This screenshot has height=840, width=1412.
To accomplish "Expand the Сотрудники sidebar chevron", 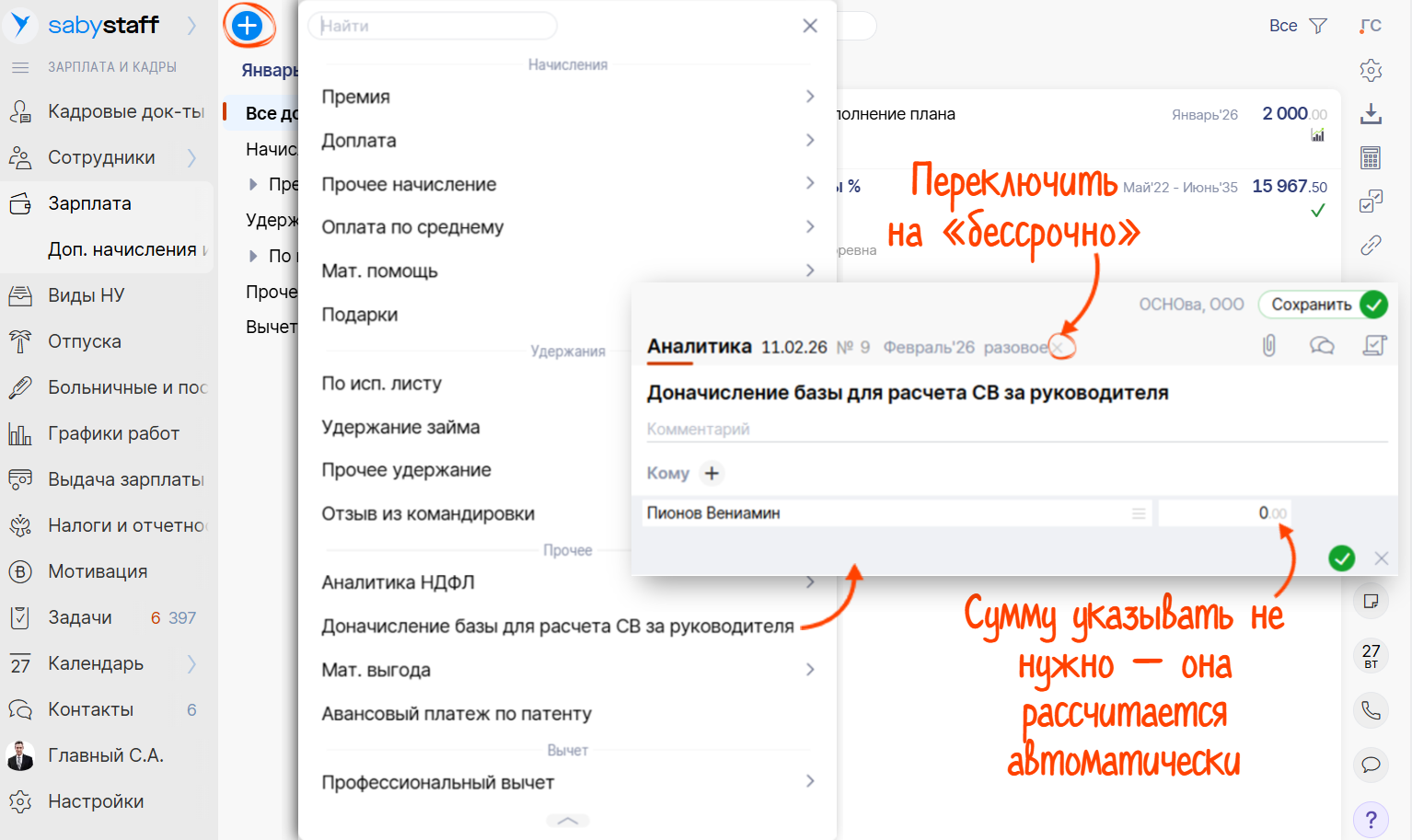I will tap(191, 157).
